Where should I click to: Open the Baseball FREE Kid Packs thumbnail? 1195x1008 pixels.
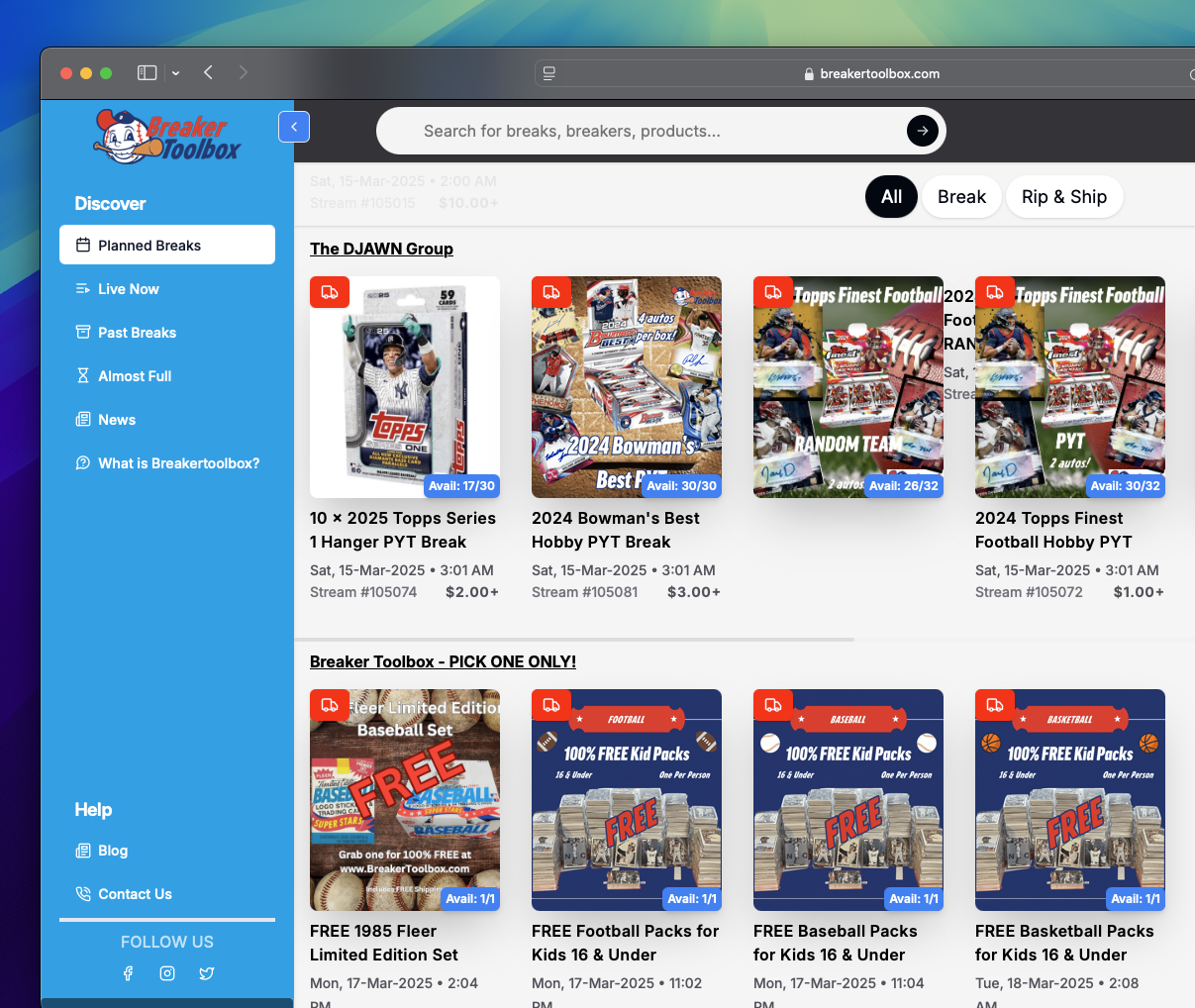pyautogui.click(x=848, y=800)
